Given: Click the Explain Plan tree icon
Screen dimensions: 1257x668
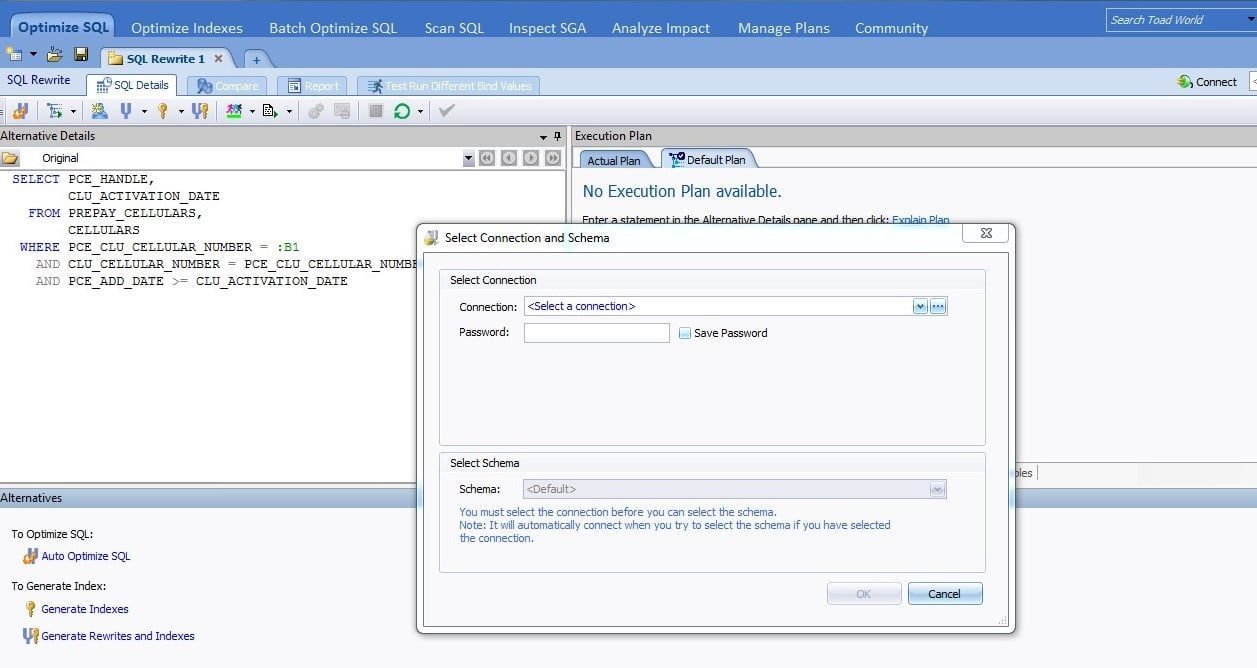Looking at the screenshot, I should pos(55,111).
